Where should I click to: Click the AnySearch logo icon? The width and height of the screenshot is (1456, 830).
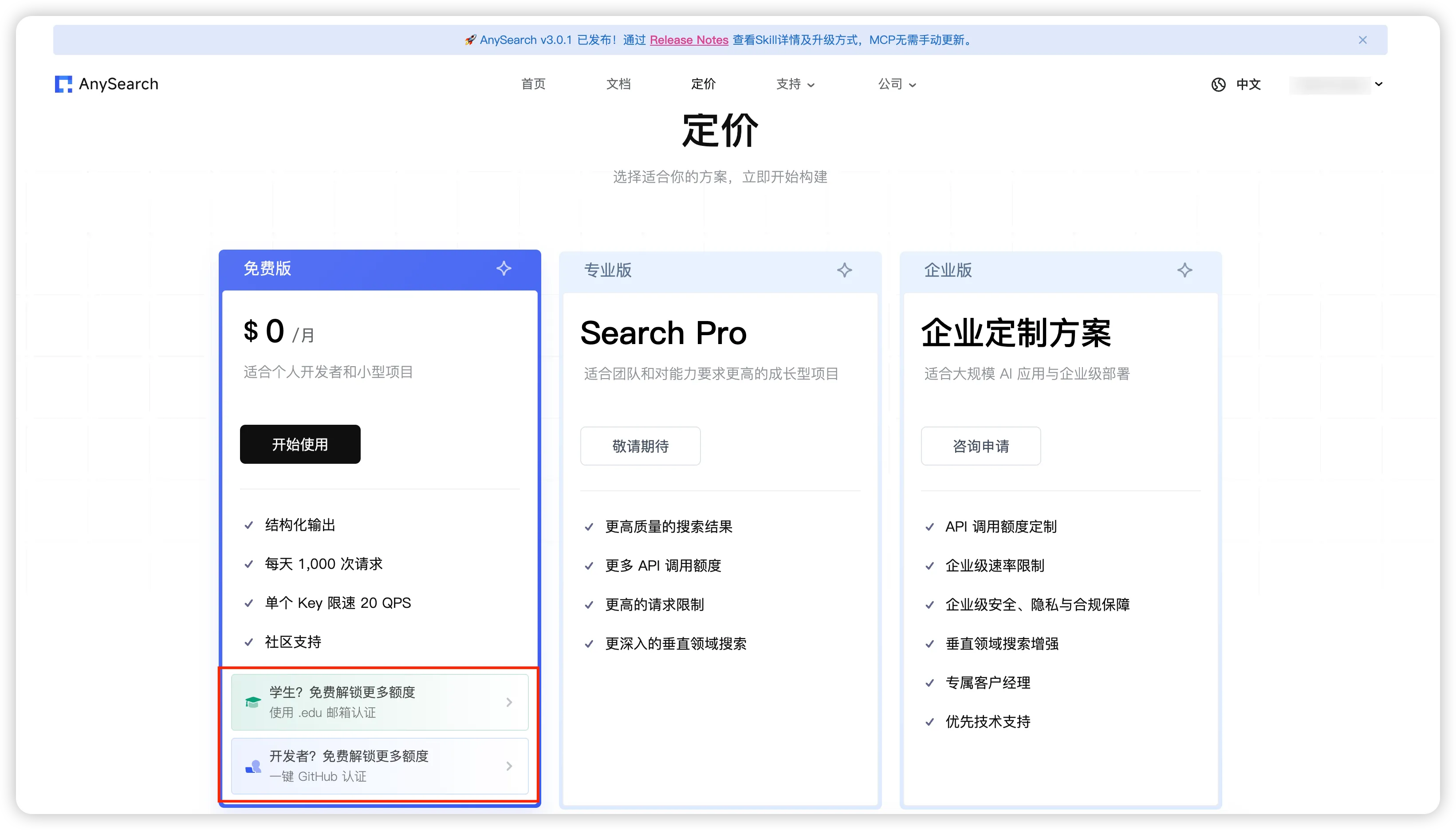click(63, 84)
